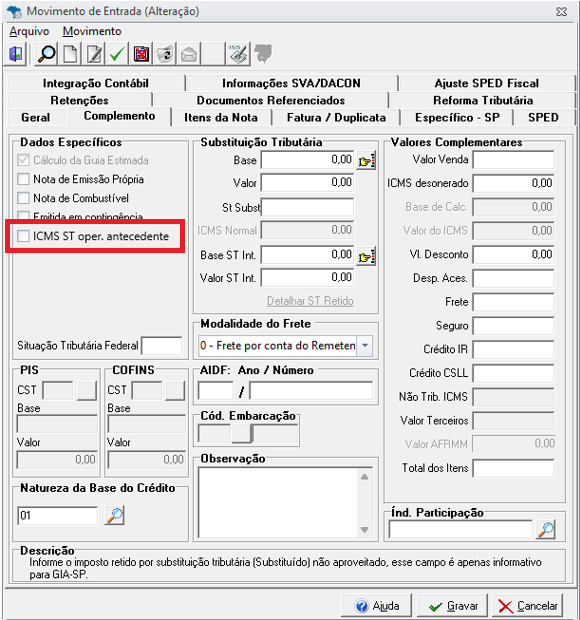Tick the Nota de Combustível checkbox

click(x=23, y=198)
